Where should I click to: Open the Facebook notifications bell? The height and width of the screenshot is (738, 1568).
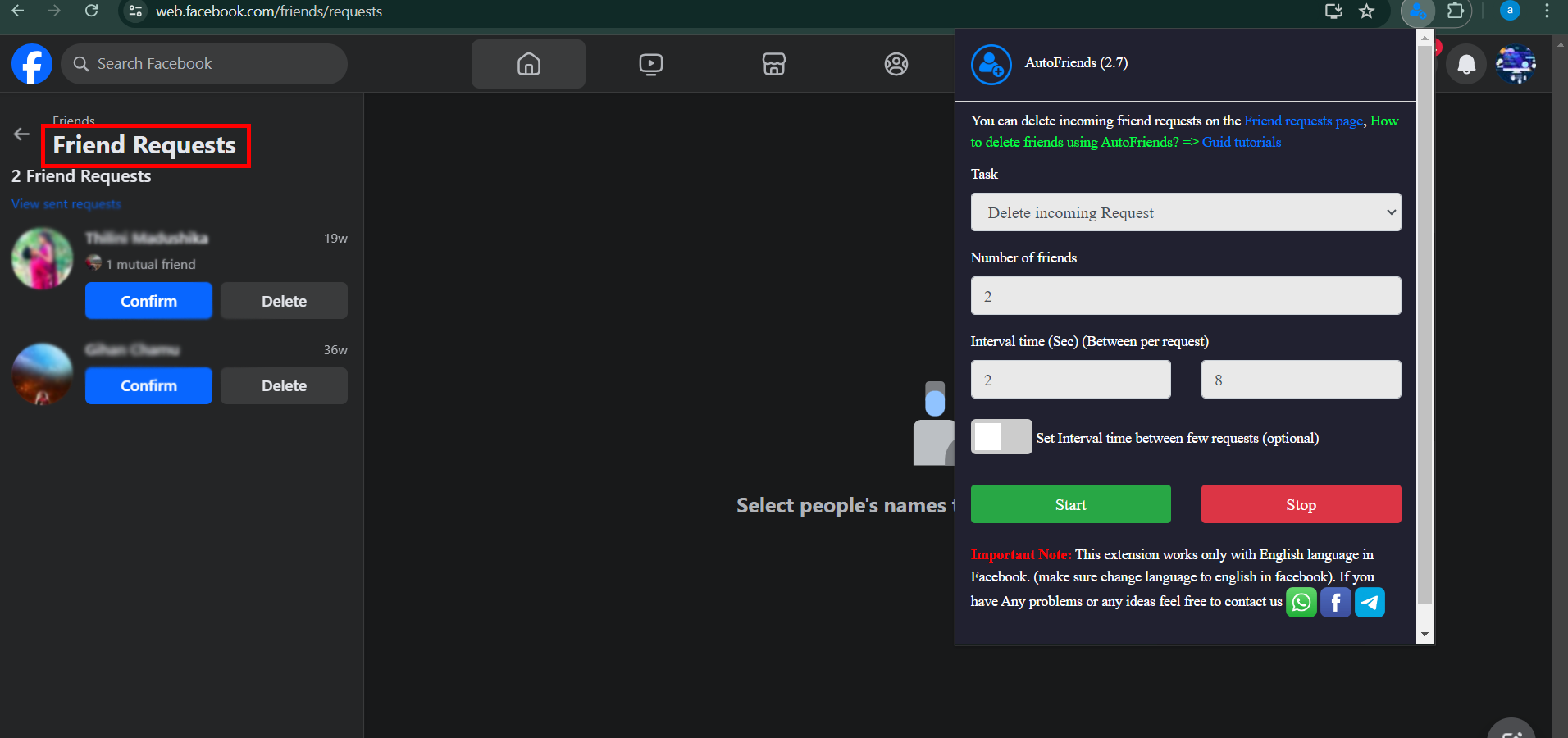click(x=1466, y=64)
